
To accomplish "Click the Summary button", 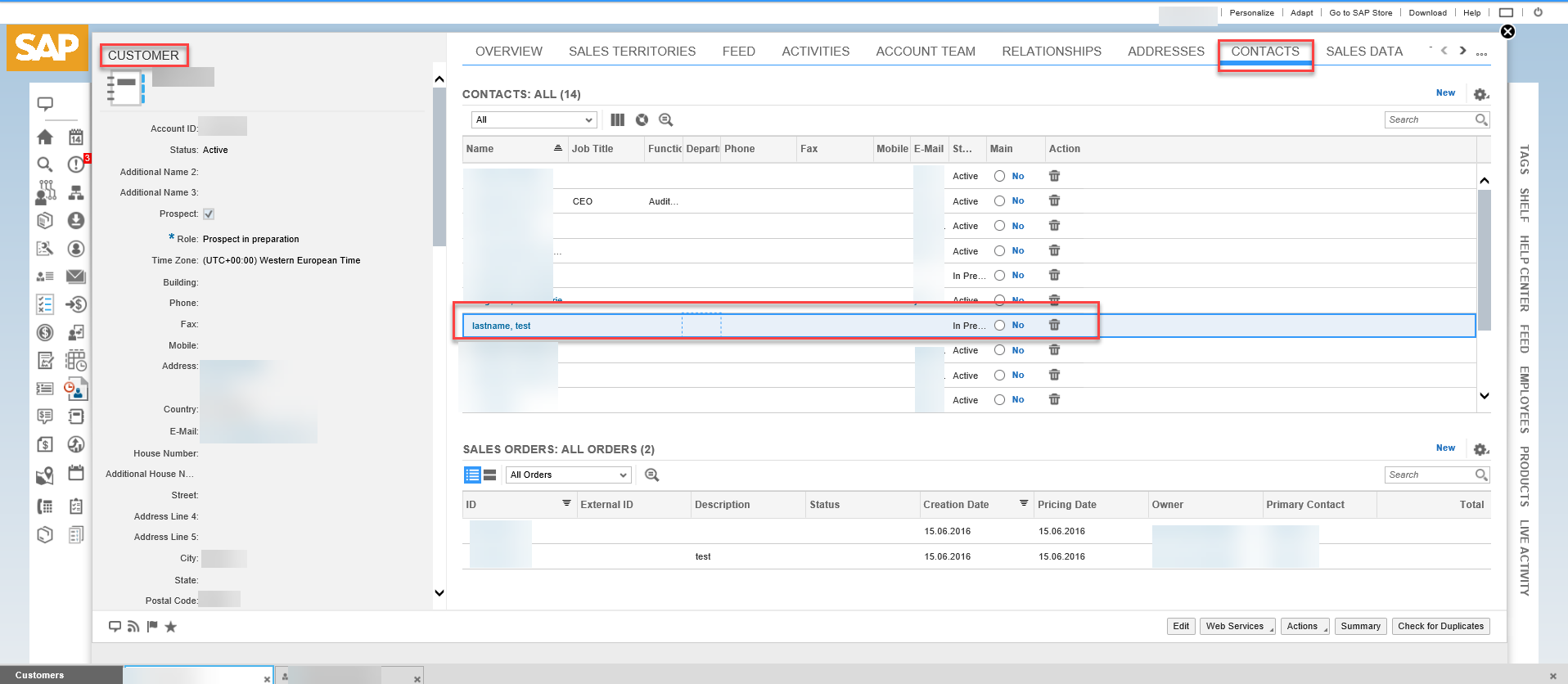I will (1360, 627).
